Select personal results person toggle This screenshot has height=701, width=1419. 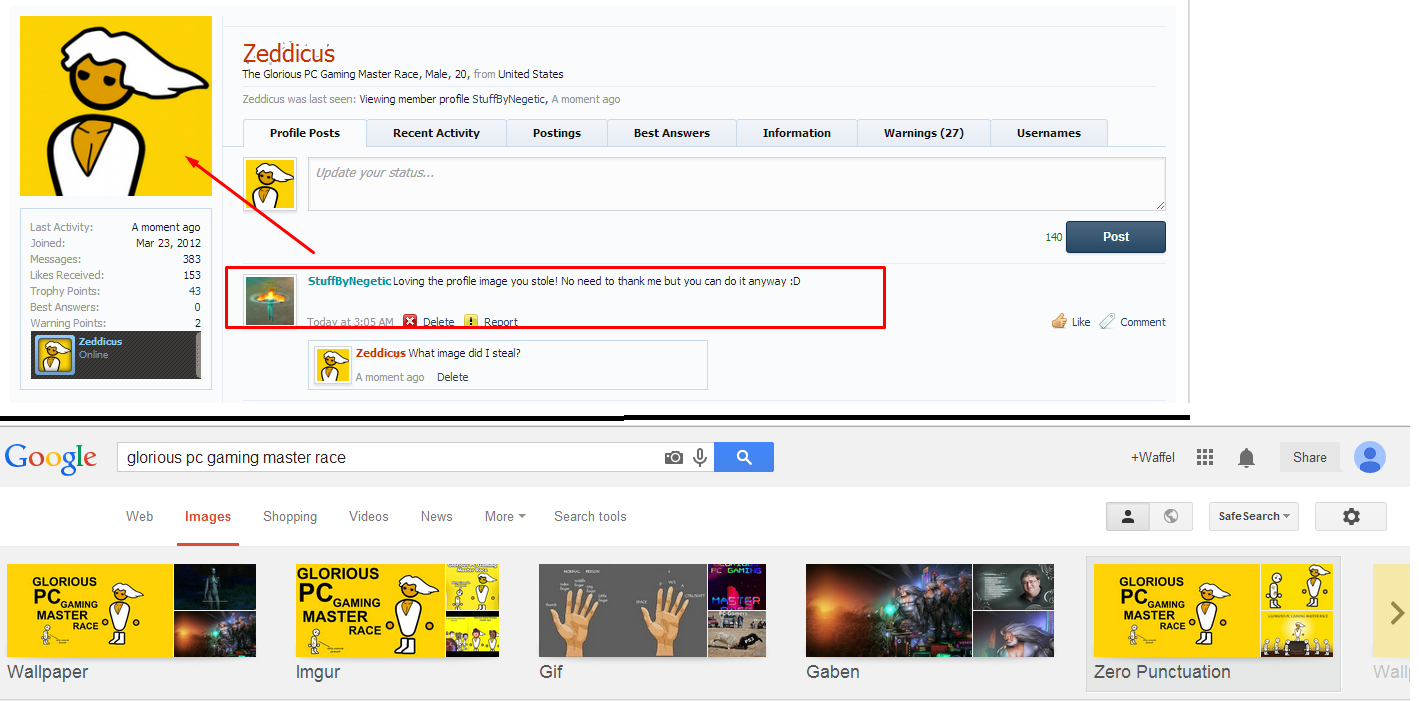click(1128, 516)
